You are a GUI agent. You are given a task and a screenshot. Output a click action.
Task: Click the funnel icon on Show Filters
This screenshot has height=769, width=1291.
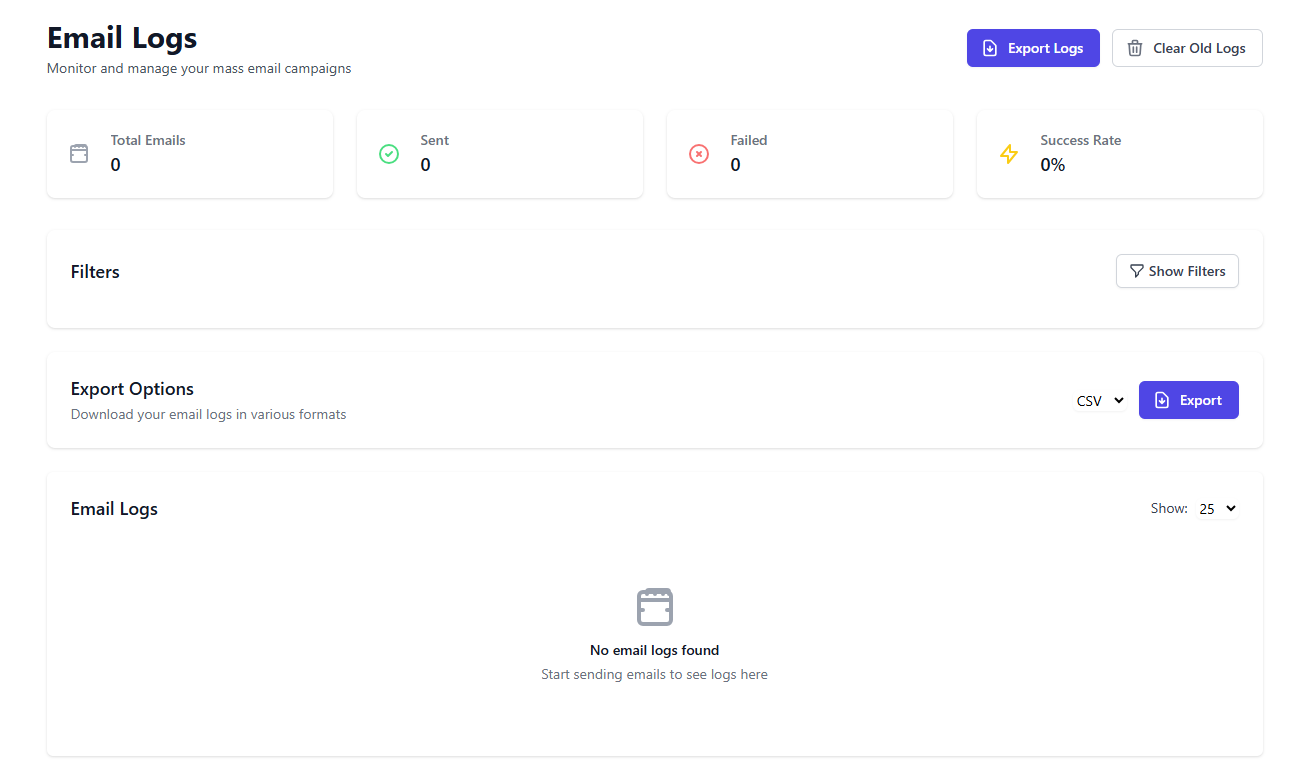[x=1136, y=271]
